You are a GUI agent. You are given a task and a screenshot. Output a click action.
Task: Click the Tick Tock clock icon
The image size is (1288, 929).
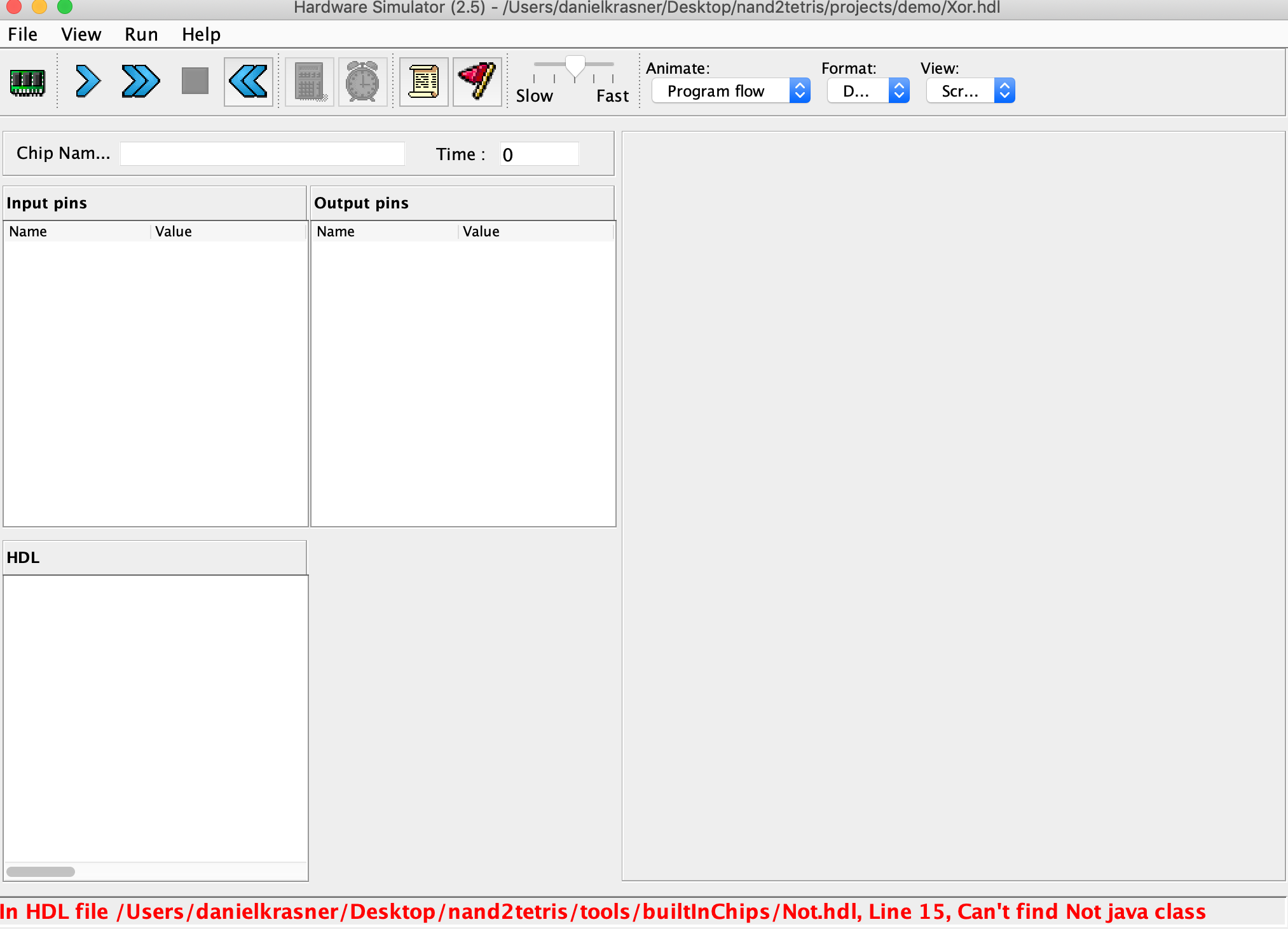point(362,82)
